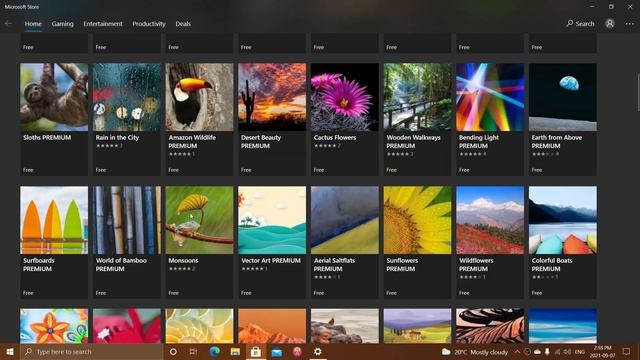
Task: Click the network tray icon
Action: (557, 352)
